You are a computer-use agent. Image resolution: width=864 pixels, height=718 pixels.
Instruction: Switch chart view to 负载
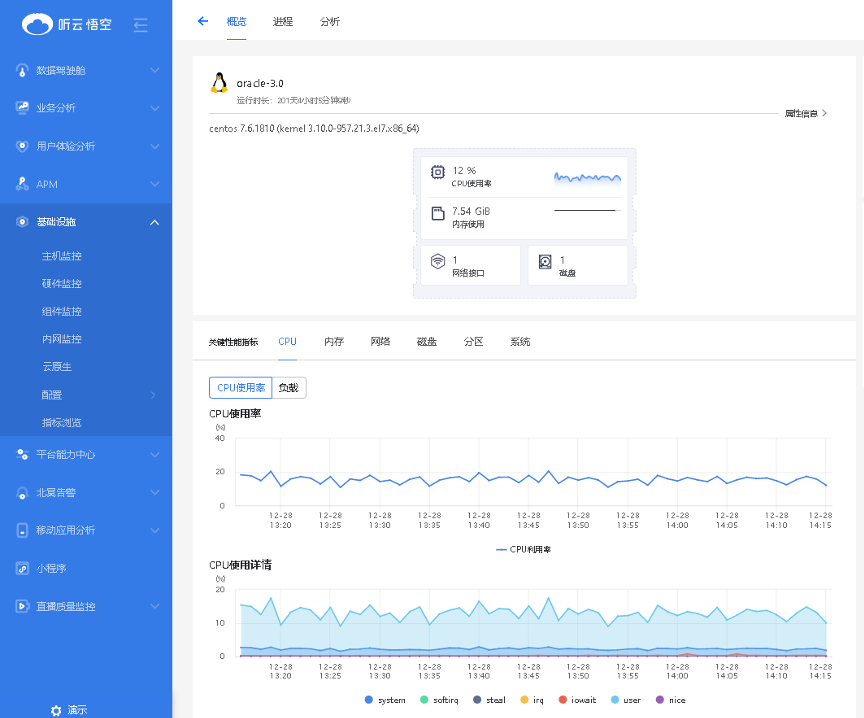(x=289, y=388)
